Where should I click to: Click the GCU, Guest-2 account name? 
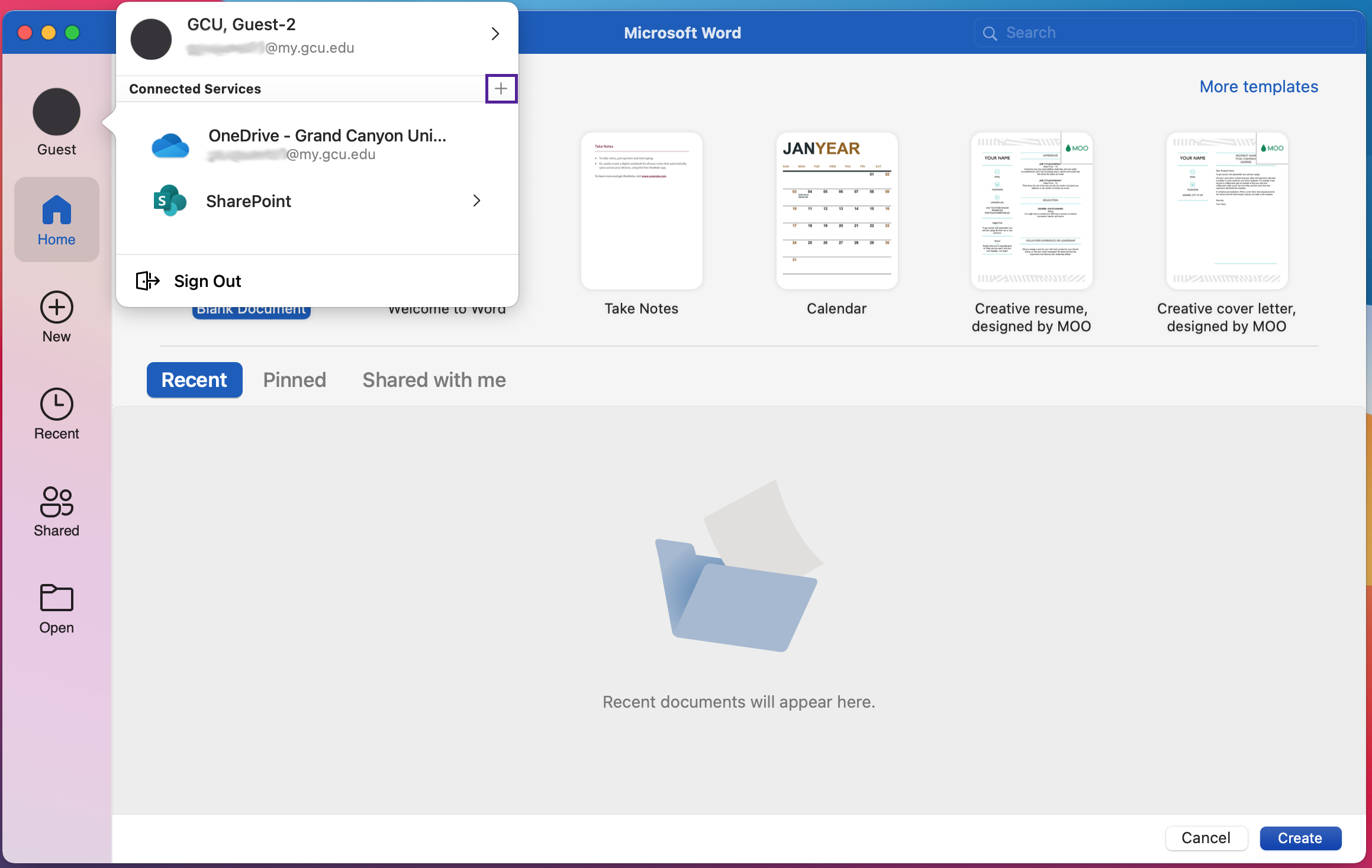(241, 25)
